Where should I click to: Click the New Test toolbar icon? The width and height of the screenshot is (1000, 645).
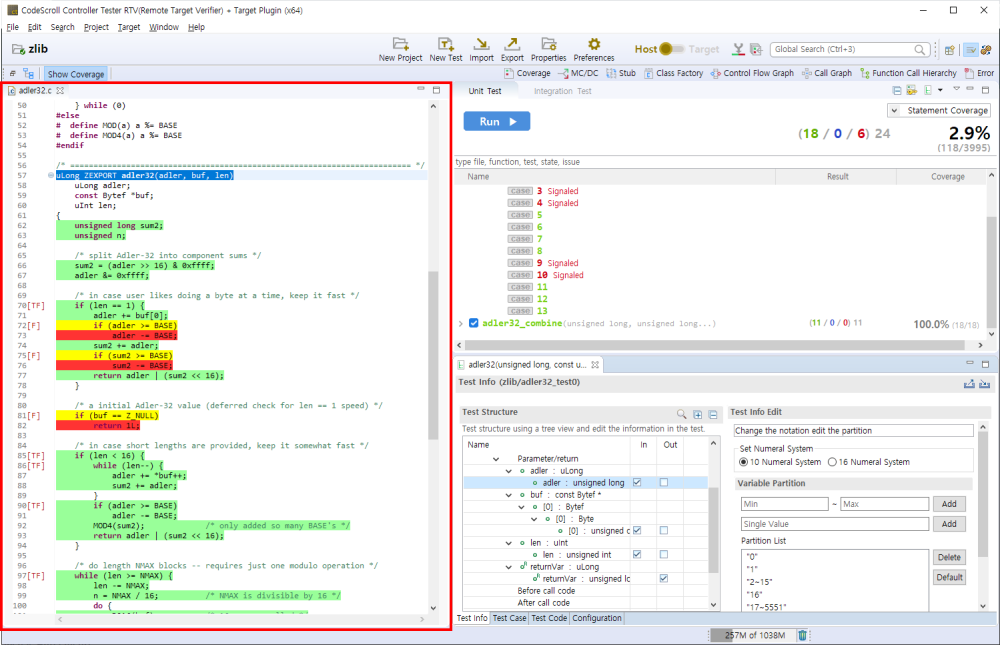(x=446, y=44)
